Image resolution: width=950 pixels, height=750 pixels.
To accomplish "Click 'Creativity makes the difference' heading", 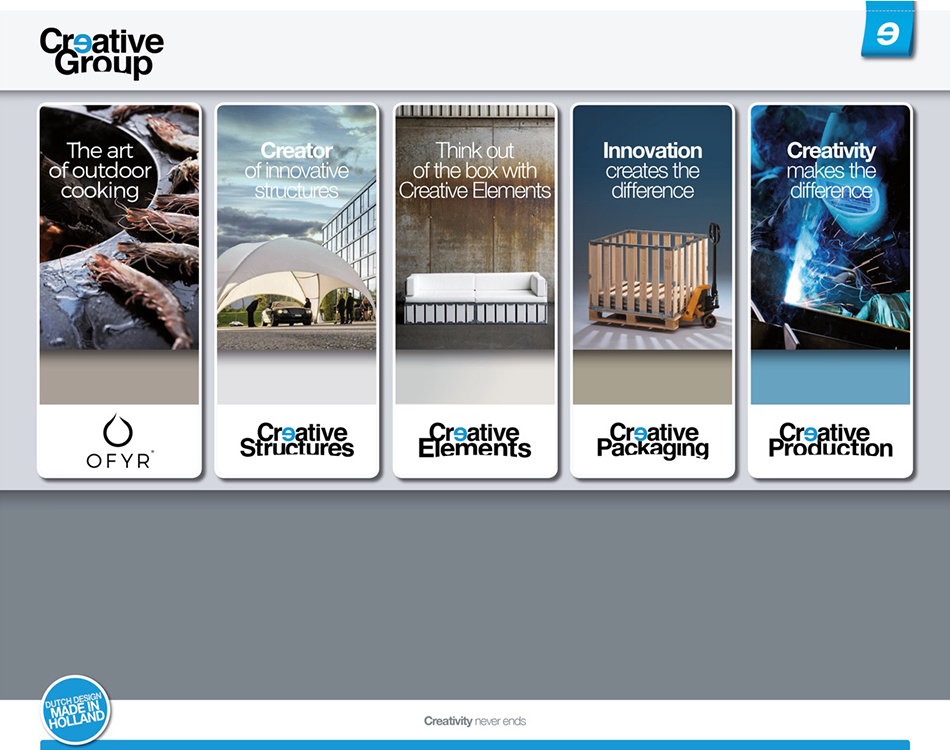I will 831,171.
